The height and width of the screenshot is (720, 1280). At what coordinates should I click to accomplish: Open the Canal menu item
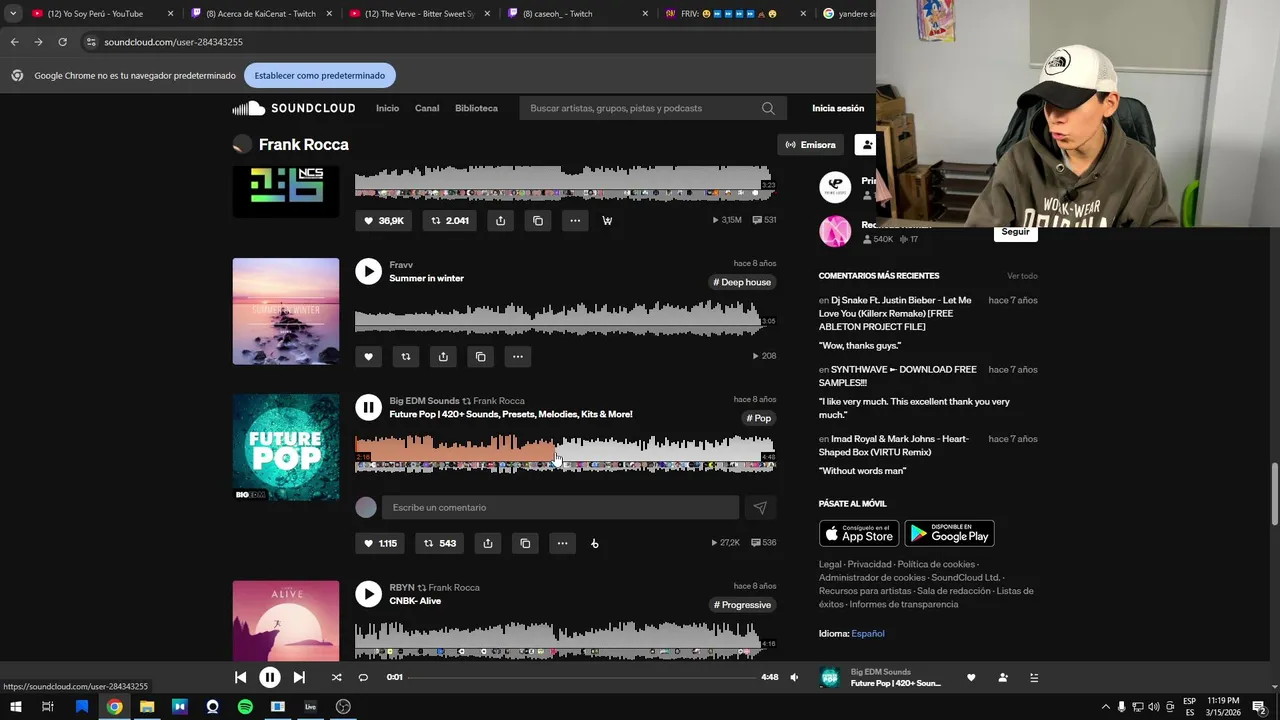pyautogui.click(x=427, y=108)
